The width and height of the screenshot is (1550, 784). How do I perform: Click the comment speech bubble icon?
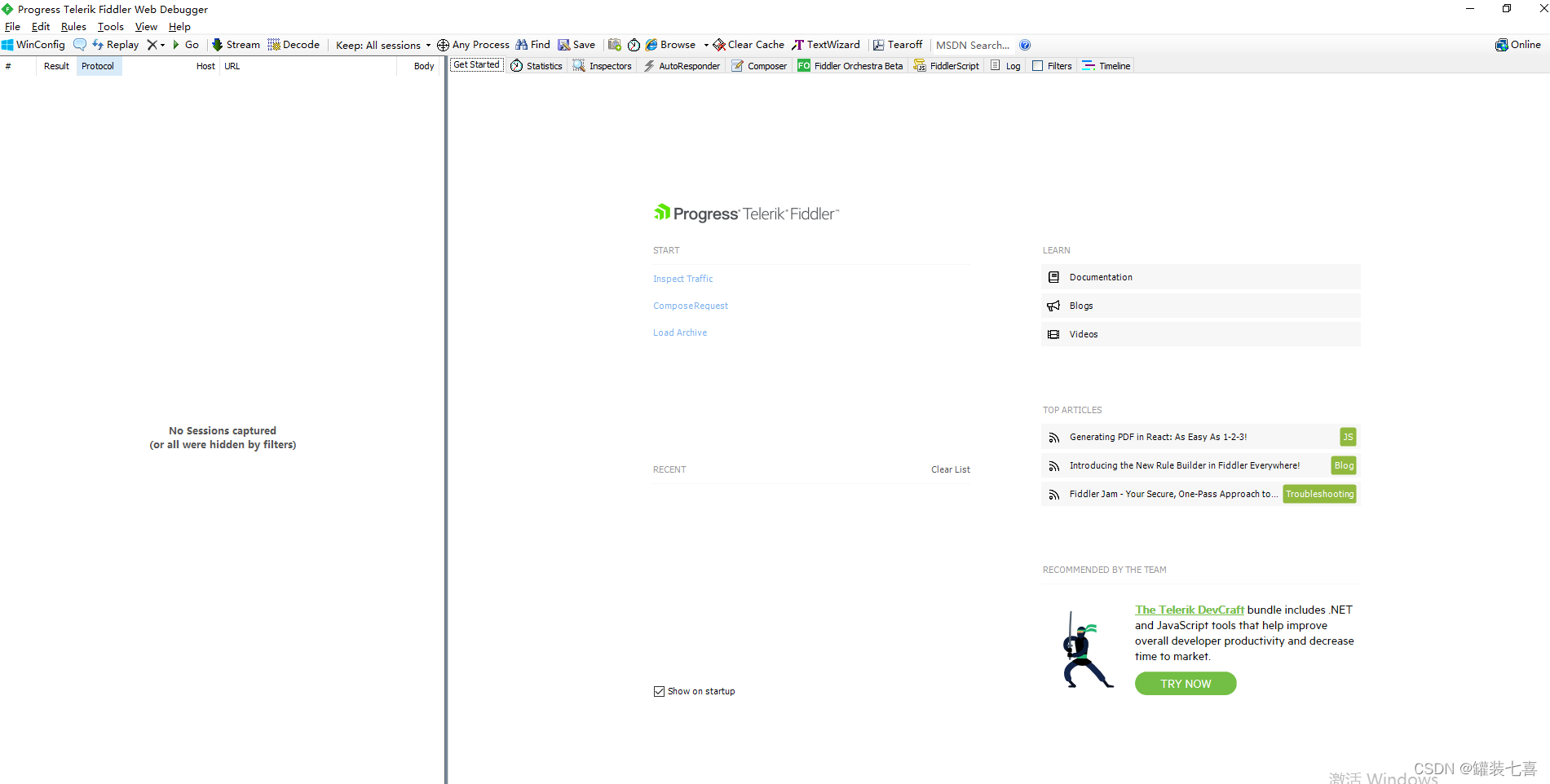(79, 45)
